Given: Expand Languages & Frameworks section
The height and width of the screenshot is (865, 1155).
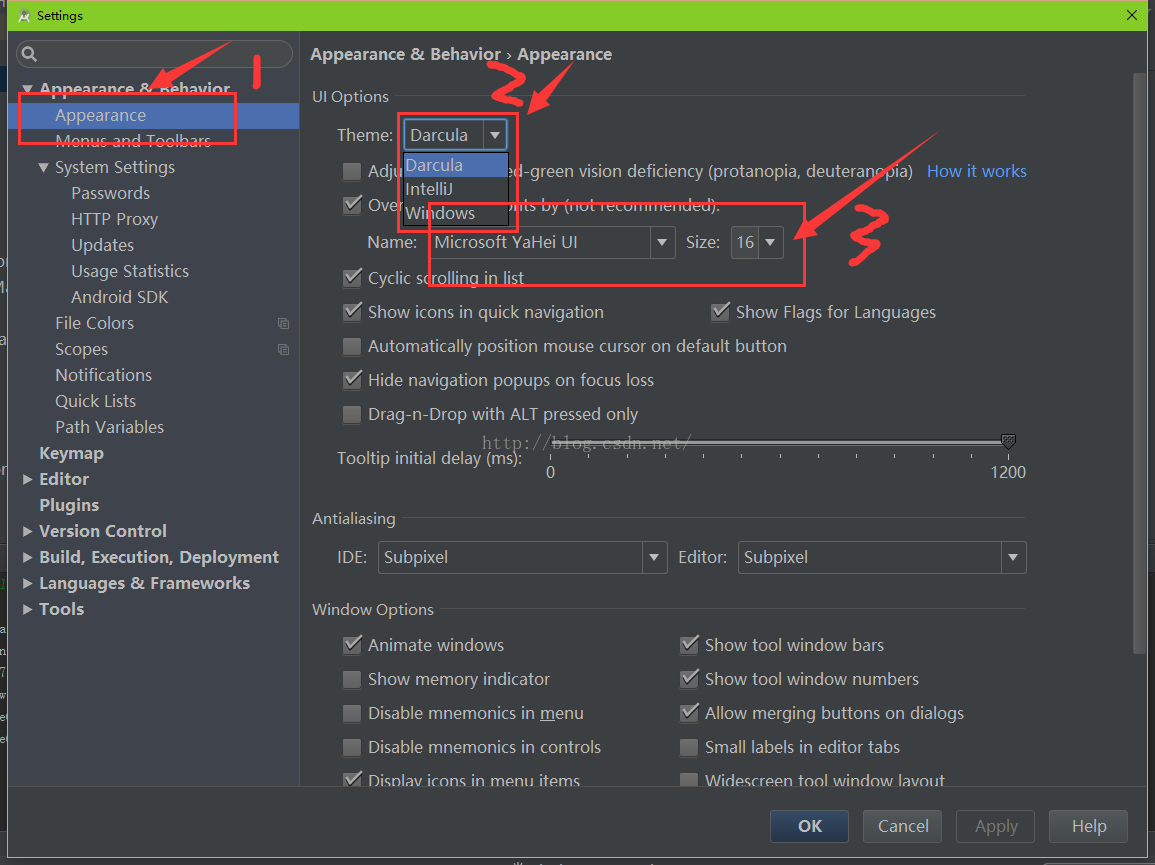Looking at the screenshot, I should point(27,584).
